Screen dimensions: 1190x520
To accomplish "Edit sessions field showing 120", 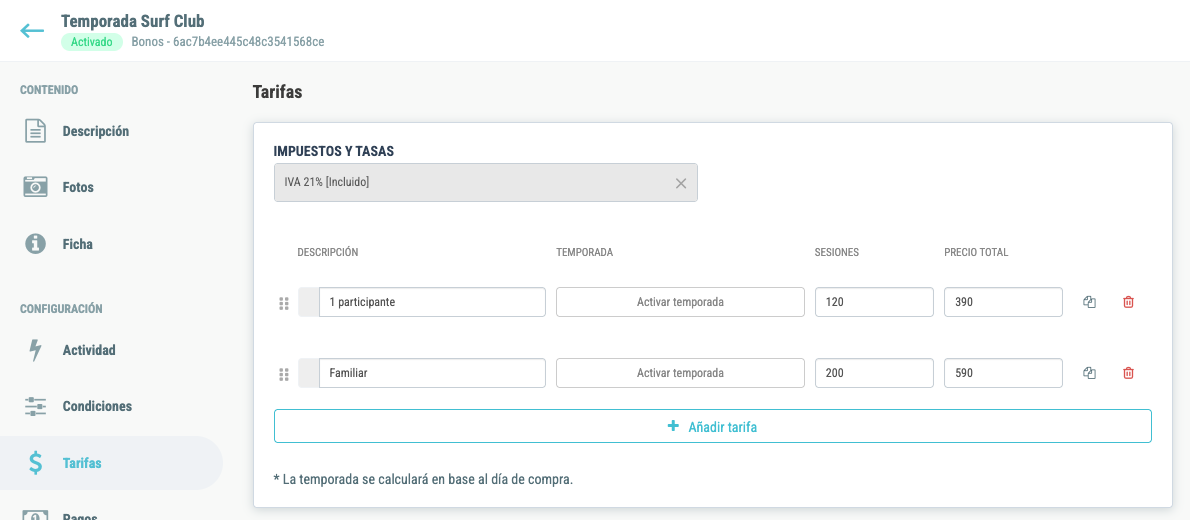I will click(874, 302).
